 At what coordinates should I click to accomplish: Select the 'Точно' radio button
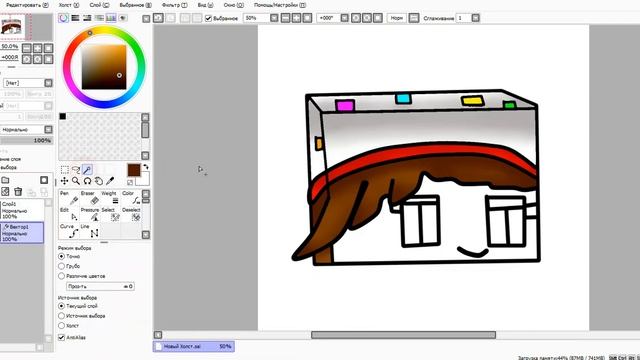(61, 256)
